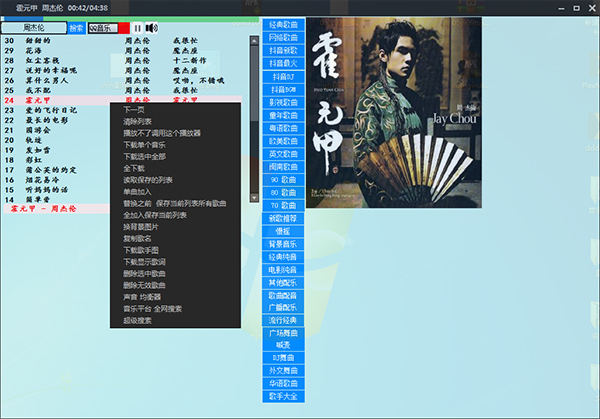600x419 pixels.
Task: Choose 换背景图片 in the context menu
Action: (x=140, y=227)
